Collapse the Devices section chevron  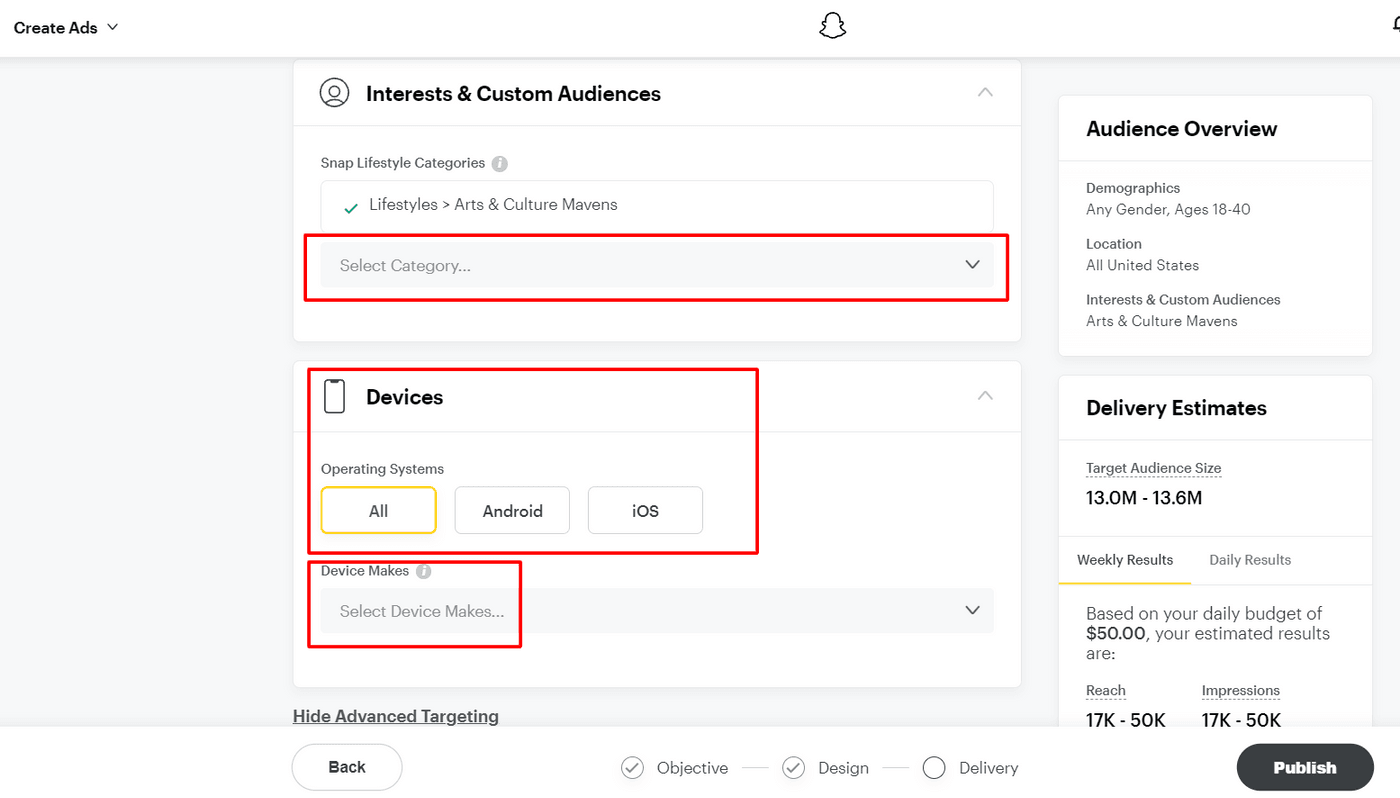pos(984,396)
